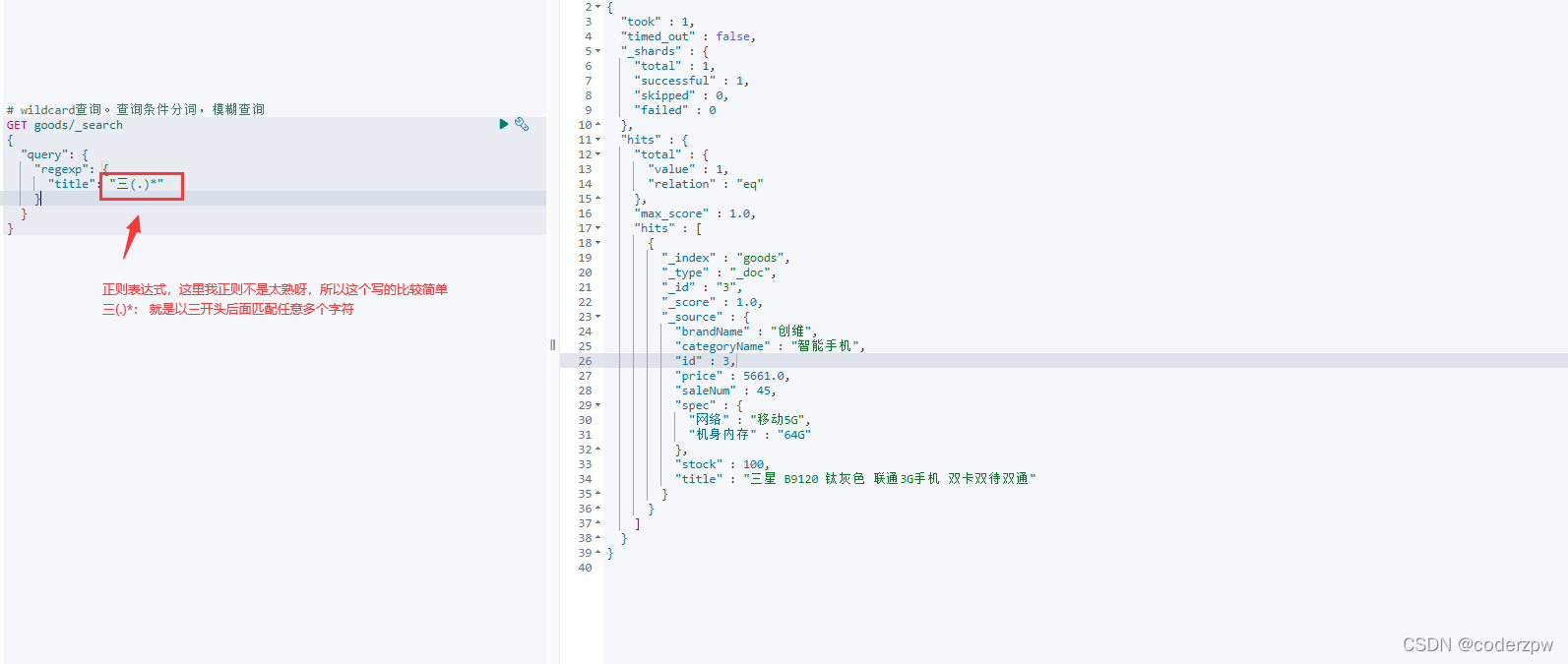Click the "categoryName" : "智能手机" line
The width and height of the screenshot is (1568, 664).
[x=771, y=346]
